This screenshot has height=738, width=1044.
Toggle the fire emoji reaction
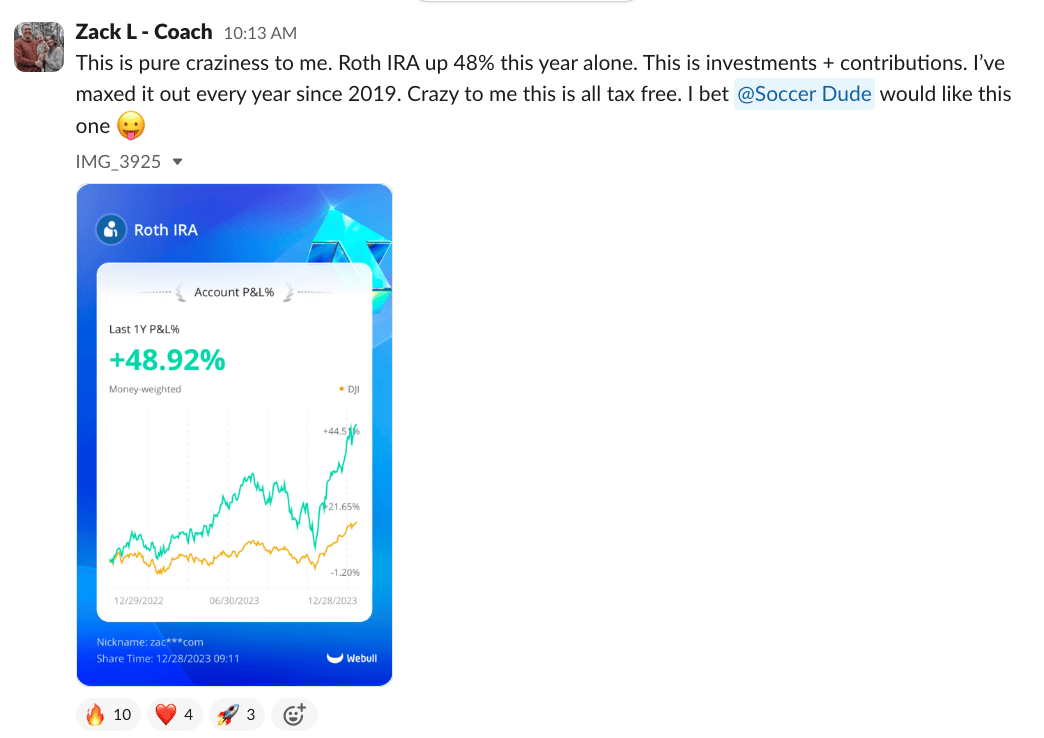(x=109, y=714)
